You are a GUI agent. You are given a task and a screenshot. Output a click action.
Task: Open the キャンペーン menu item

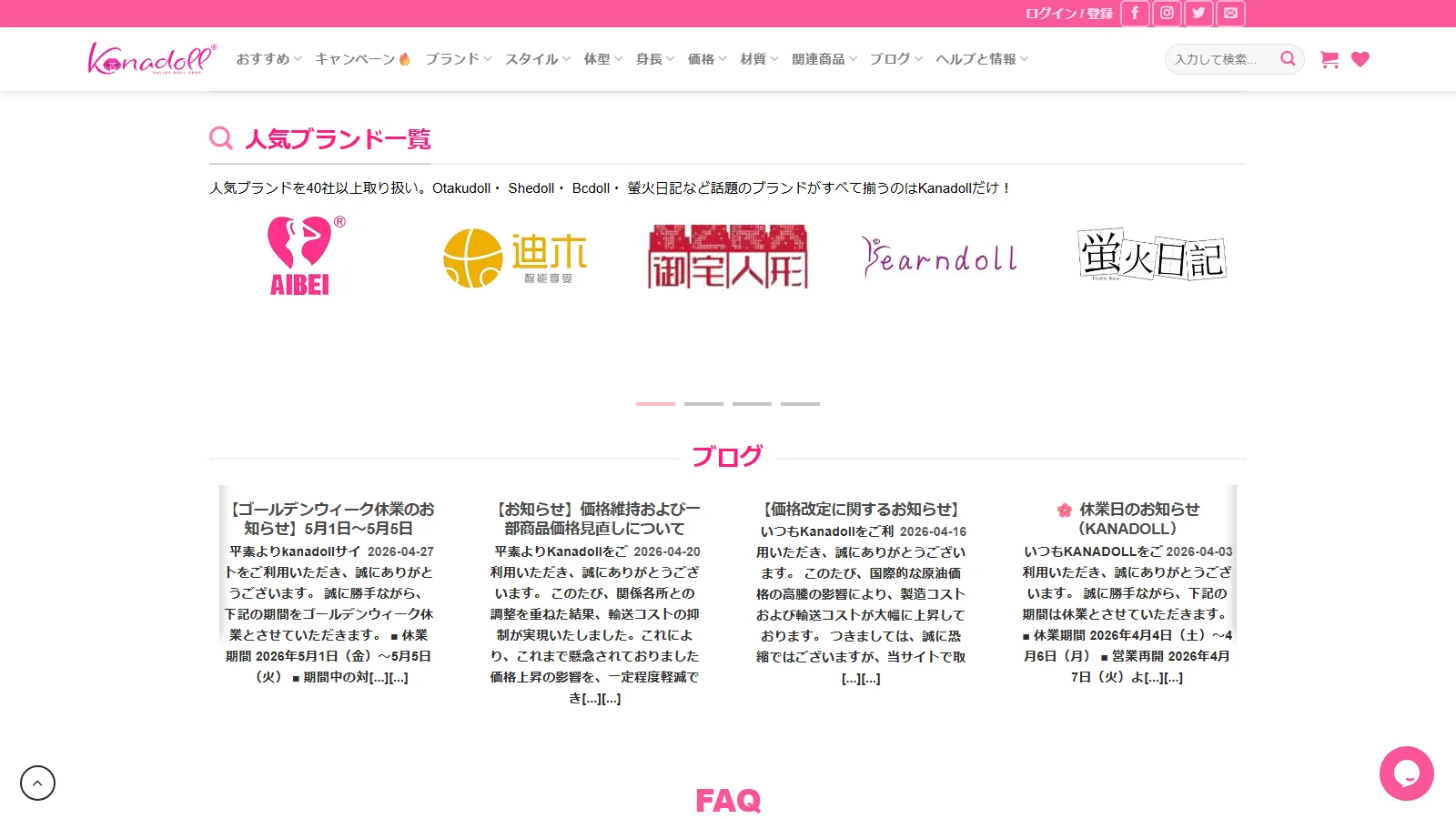pyautogui.click(x=362, y=59)
